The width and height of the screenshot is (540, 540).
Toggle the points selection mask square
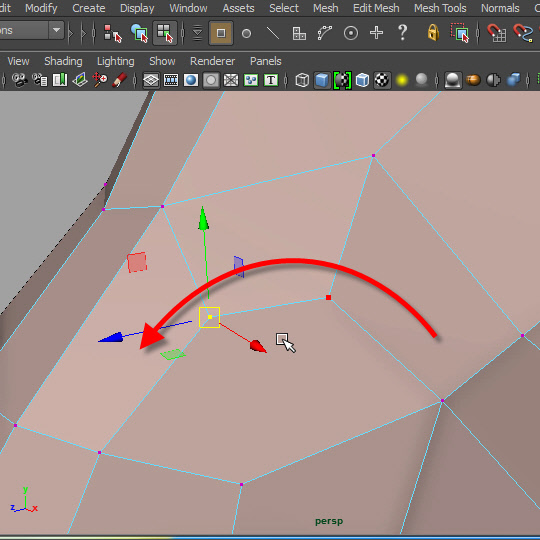click(x=221, y=33)
